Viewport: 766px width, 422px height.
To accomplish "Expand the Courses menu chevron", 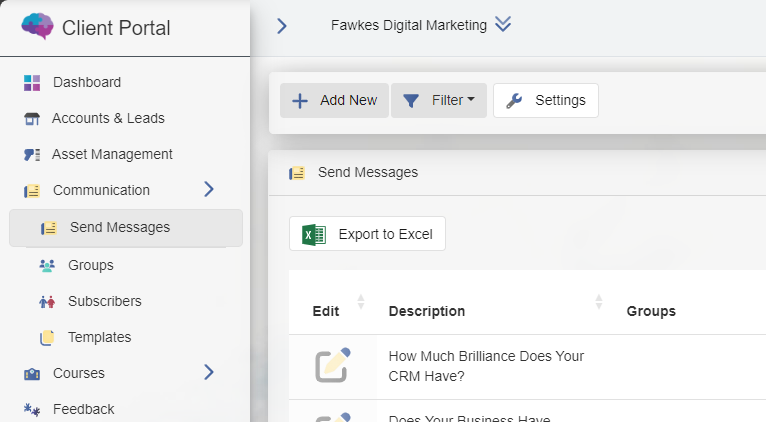I will click(209, 372).
